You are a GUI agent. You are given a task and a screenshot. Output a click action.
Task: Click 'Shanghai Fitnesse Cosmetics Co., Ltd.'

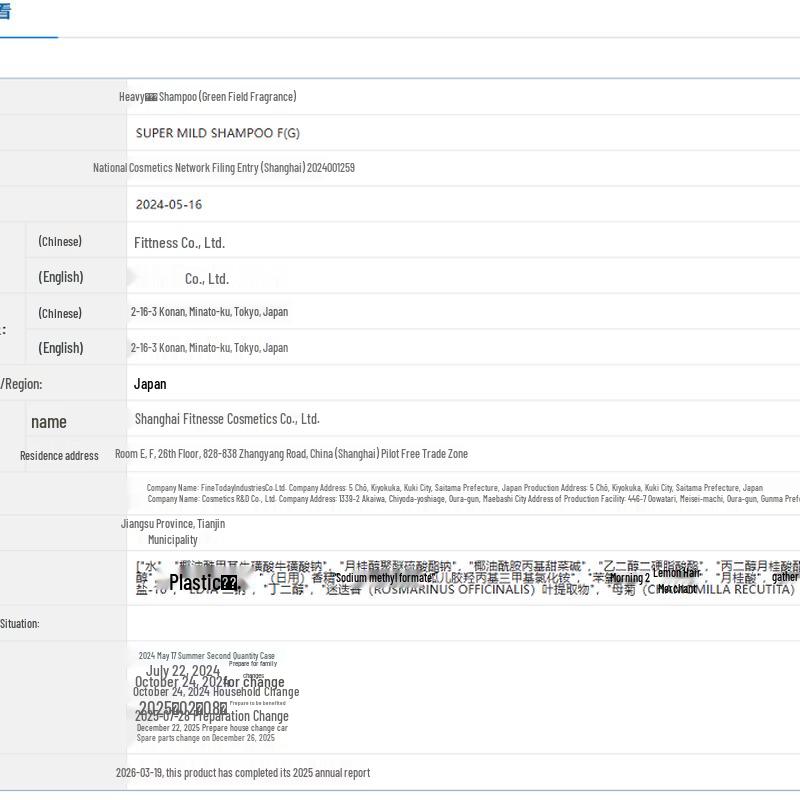[227, 419]
